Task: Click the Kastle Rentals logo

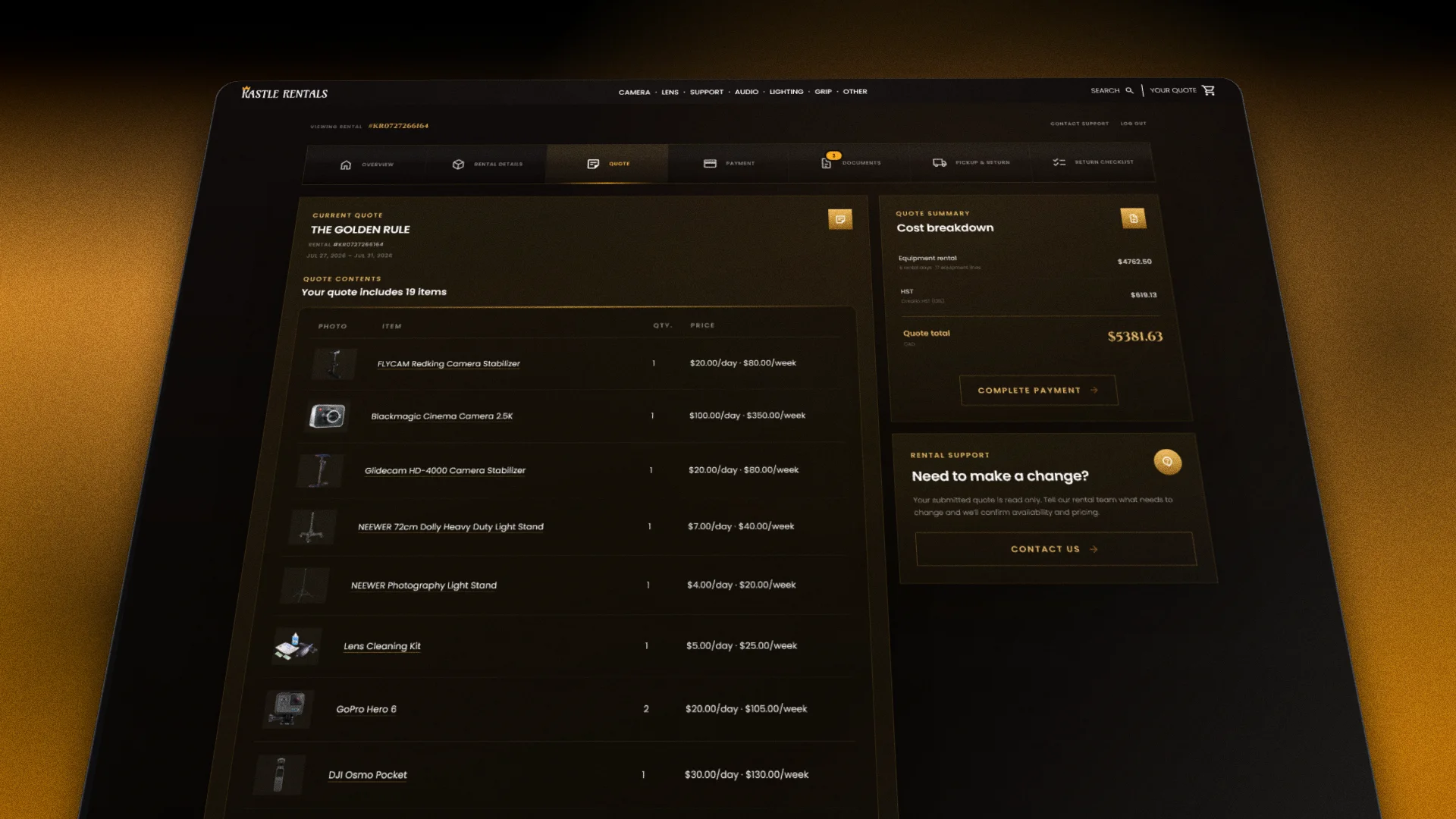Action: tap(284, 93)
